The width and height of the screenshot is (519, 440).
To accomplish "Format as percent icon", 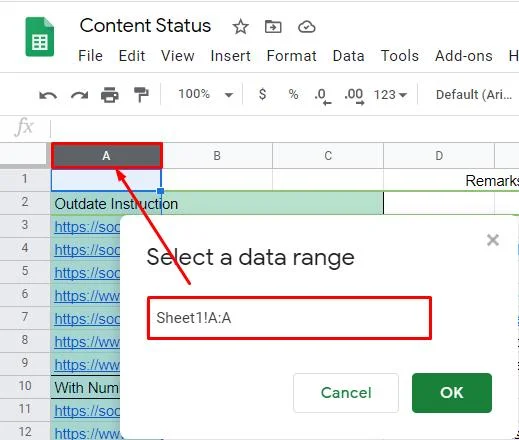I will 293,94.
